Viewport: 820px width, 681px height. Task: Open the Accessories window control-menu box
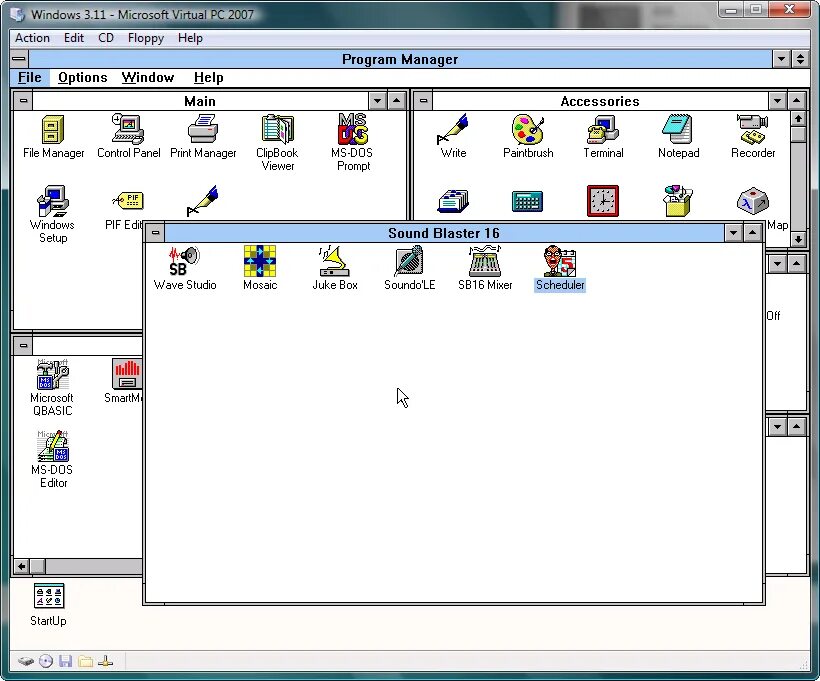[424, 100]
